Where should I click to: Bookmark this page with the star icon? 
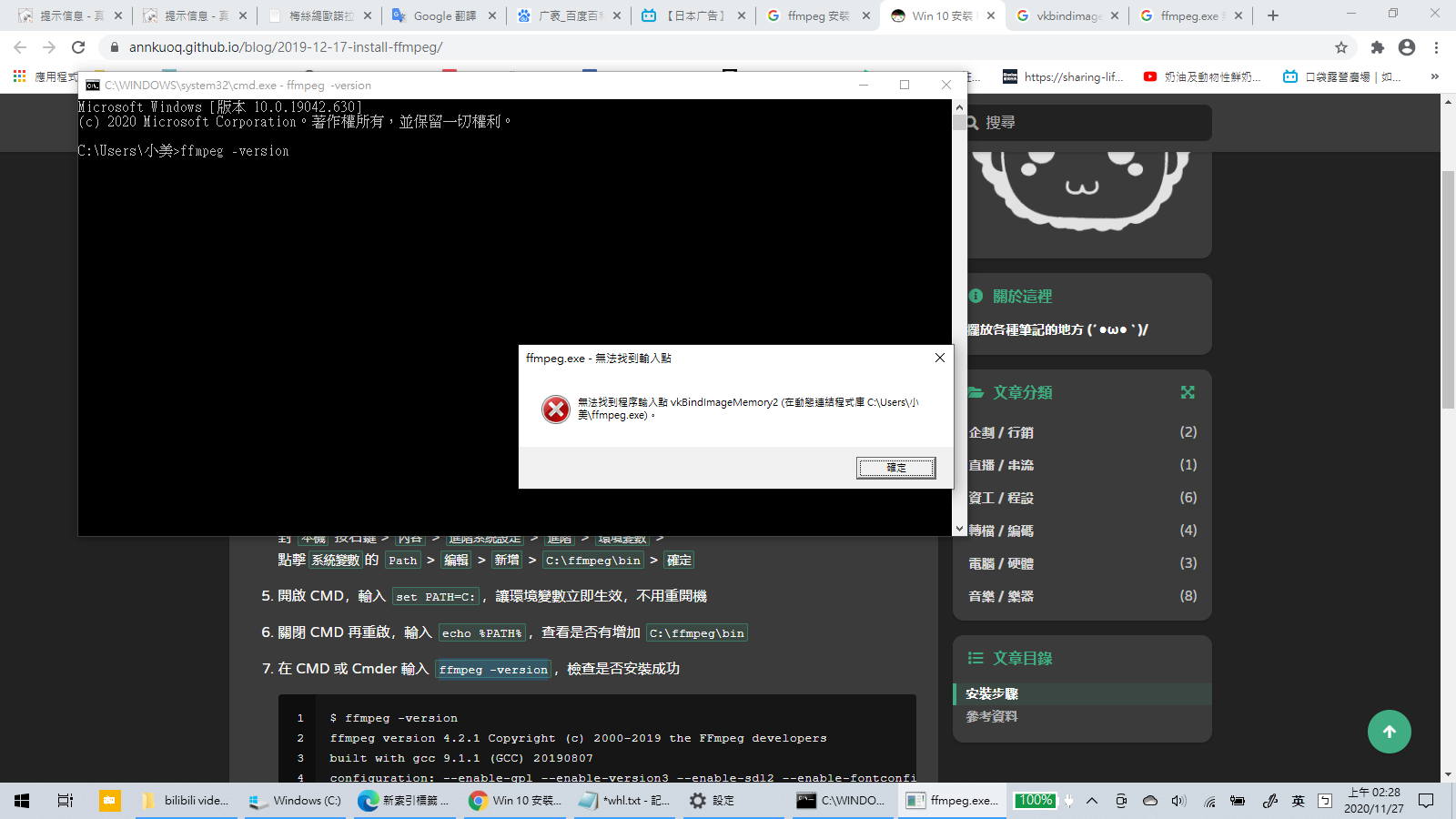(1341, 47)
